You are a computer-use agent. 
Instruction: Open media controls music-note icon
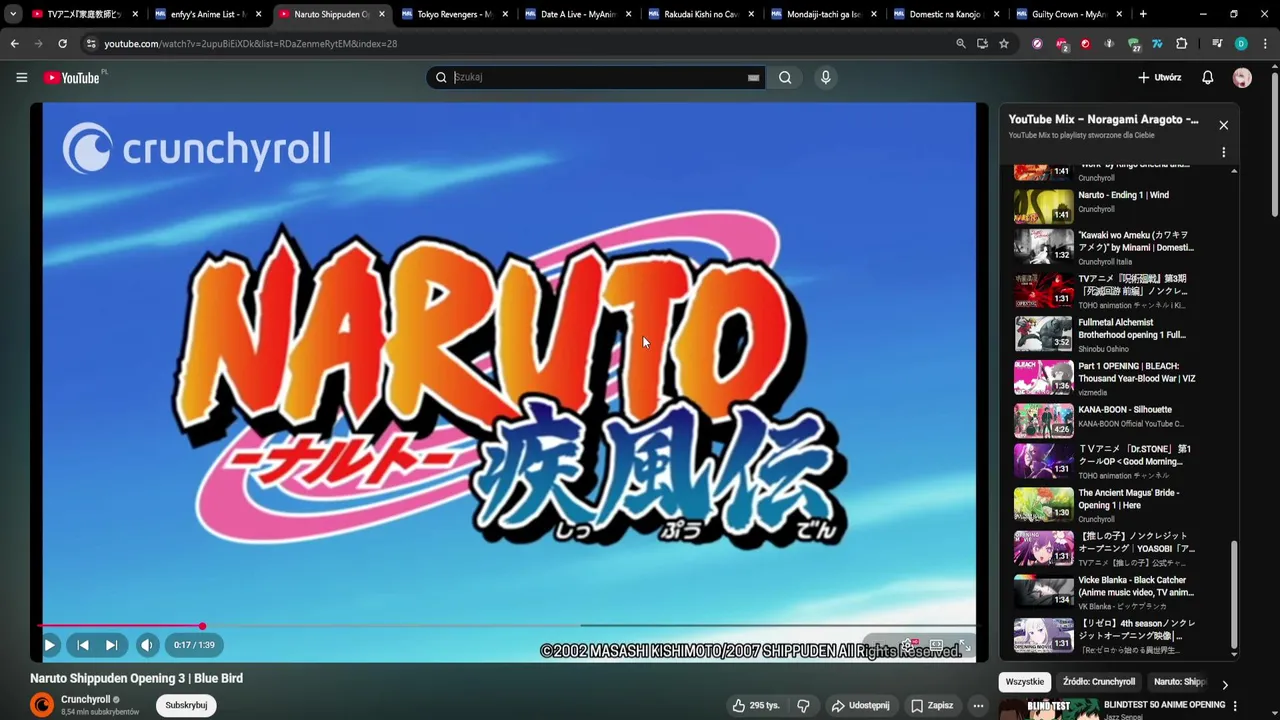tap(1217, 44)
